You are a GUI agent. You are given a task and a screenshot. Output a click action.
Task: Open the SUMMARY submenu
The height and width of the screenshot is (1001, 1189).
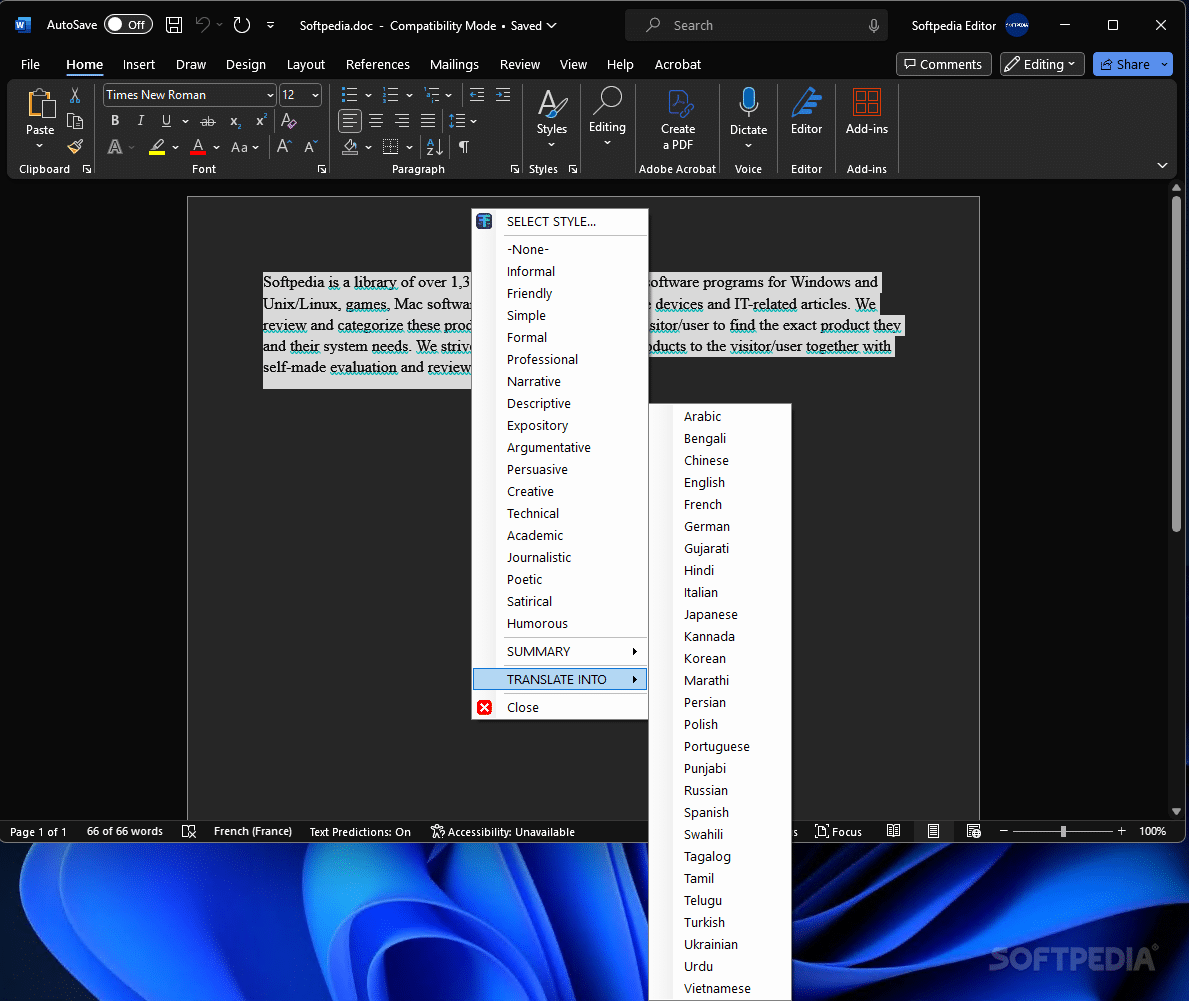[x=560, y=651]
